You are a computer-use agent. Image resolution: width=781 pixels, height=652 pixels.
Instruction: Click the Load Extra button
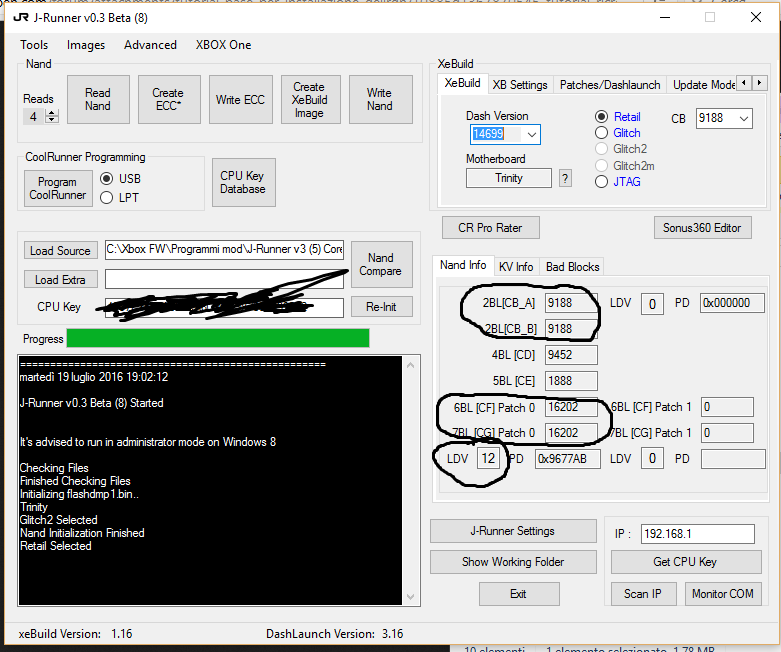tap(60, 279)
